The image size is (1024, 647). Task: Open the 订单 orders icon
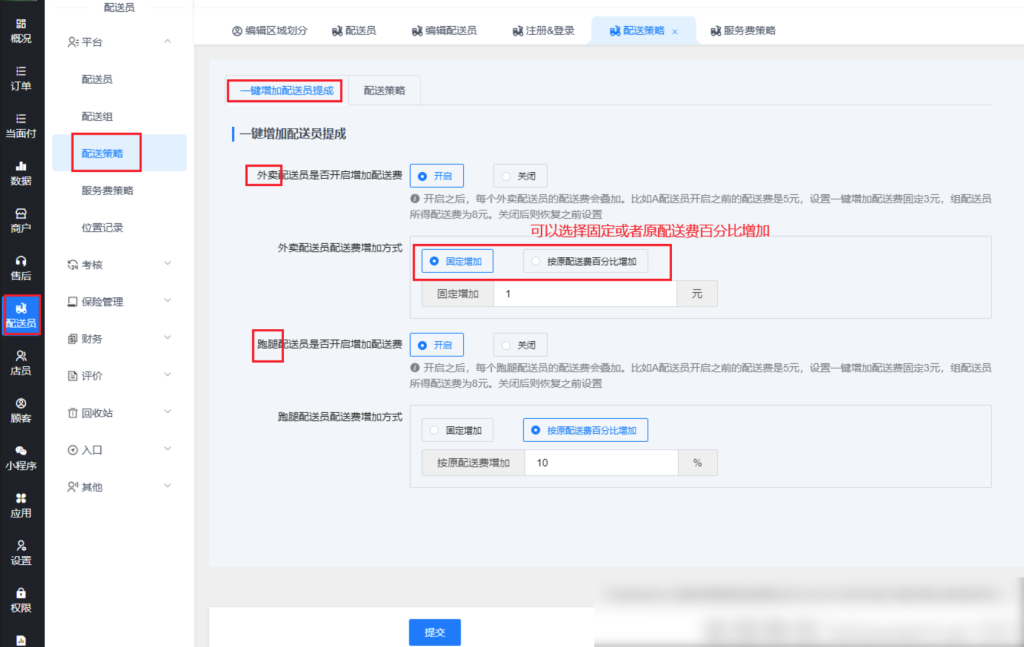pyautogui.click(x=21, y=70)
